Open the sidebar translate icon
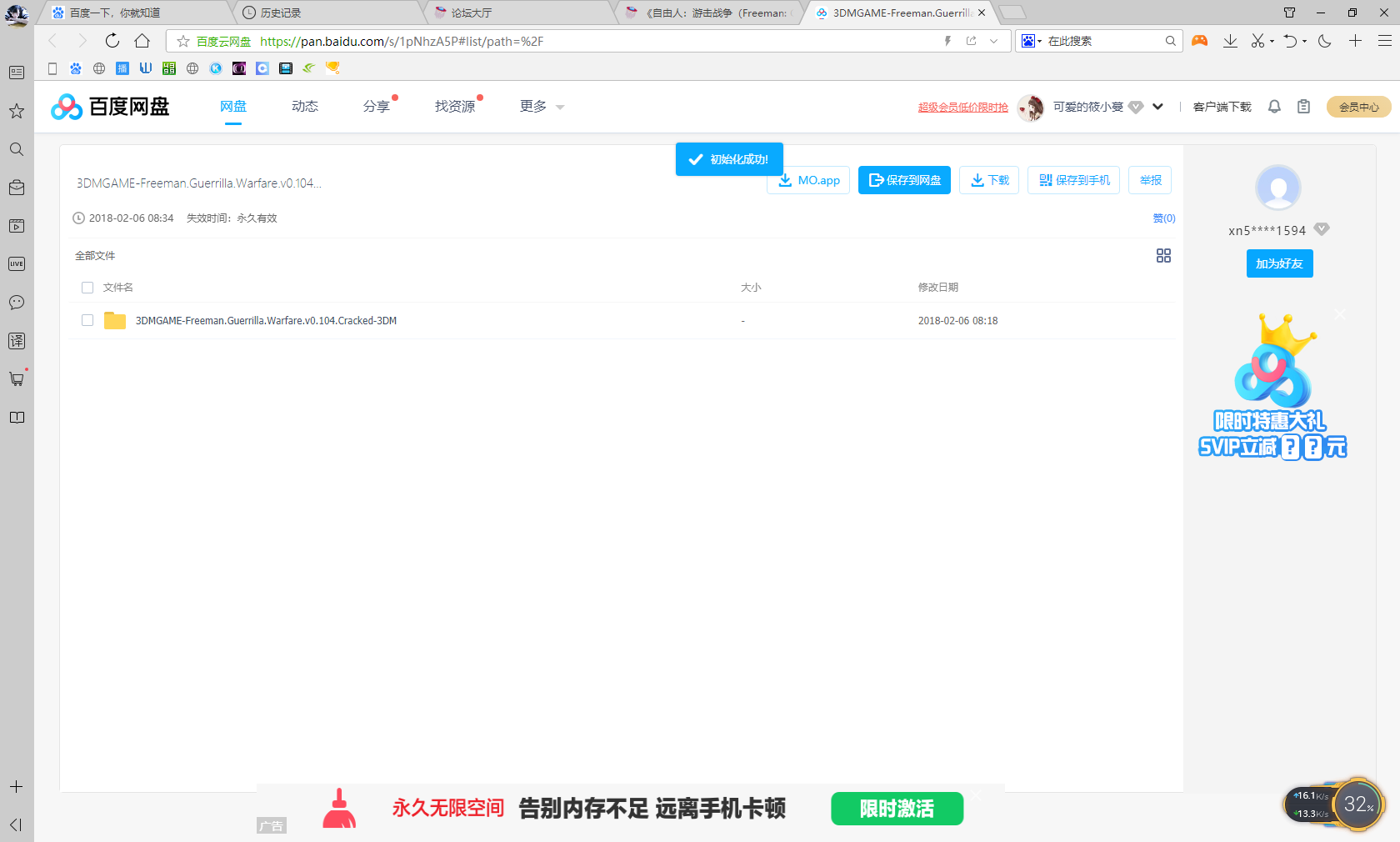 17,341
